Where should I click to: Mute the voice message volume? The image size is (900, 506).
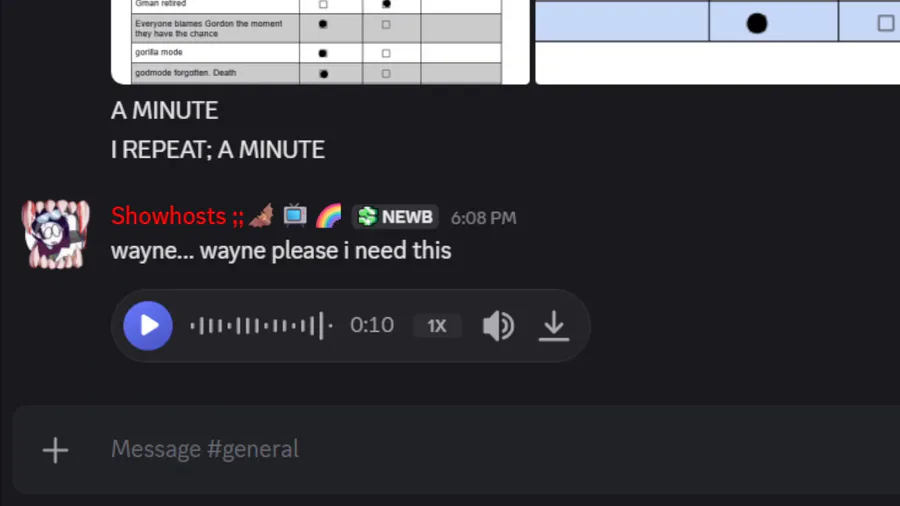498,326
